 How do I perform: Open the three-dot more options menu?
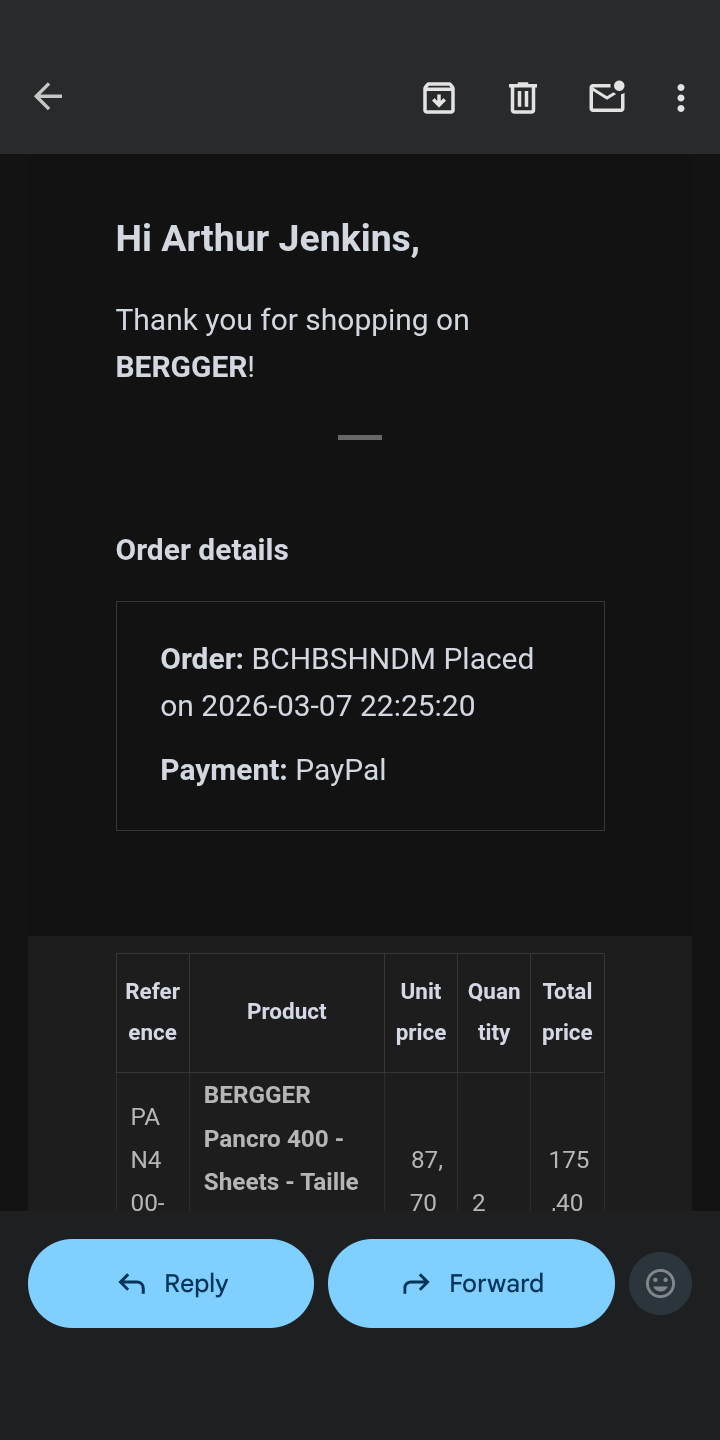pyautogui.click(x=681, y=97)
